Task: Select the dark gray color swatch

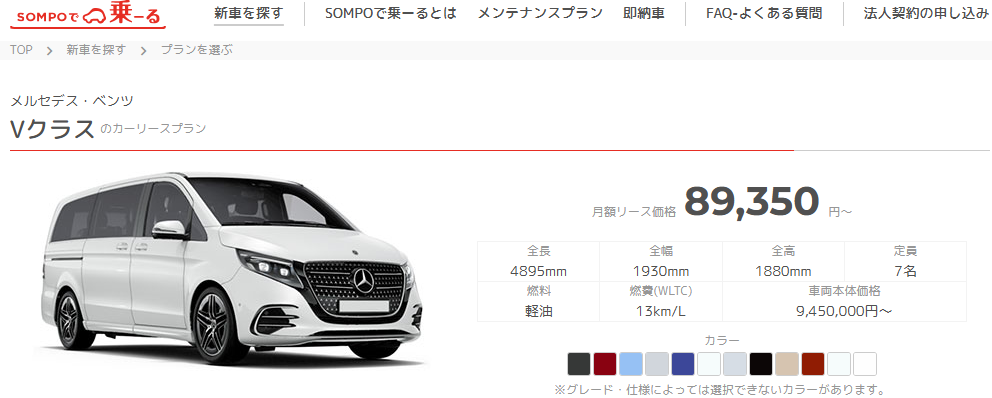Action: pyautogui.click(x=579, y=364)
